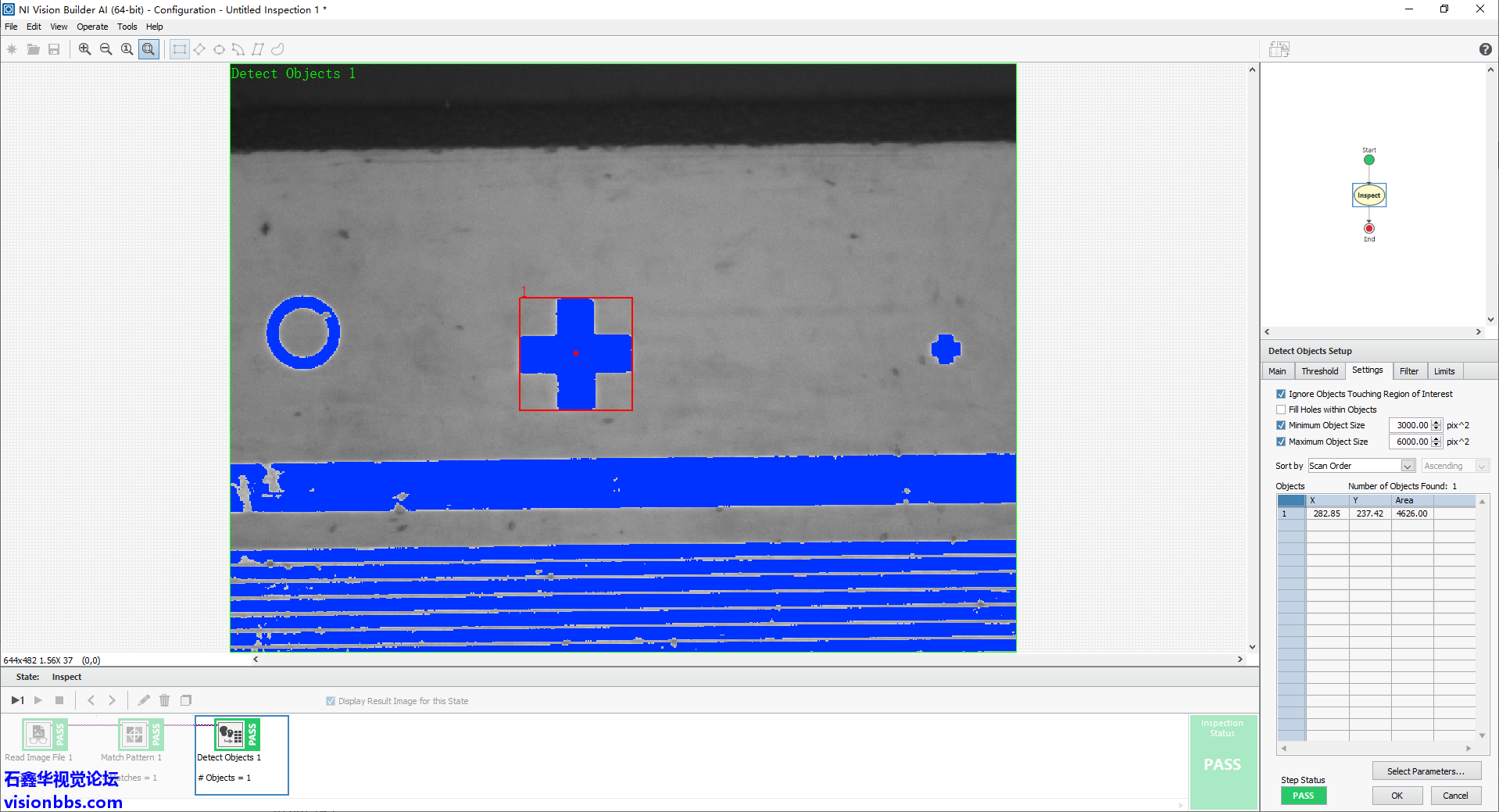Select the Zoom to Fit tool
This screenshot has height=812, width=1499.
(148, 49)
